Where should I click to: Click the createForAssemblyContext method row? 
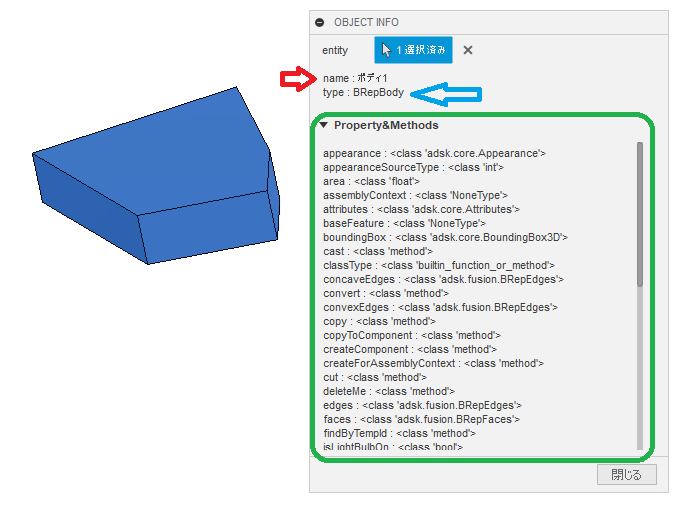[433, 363]
